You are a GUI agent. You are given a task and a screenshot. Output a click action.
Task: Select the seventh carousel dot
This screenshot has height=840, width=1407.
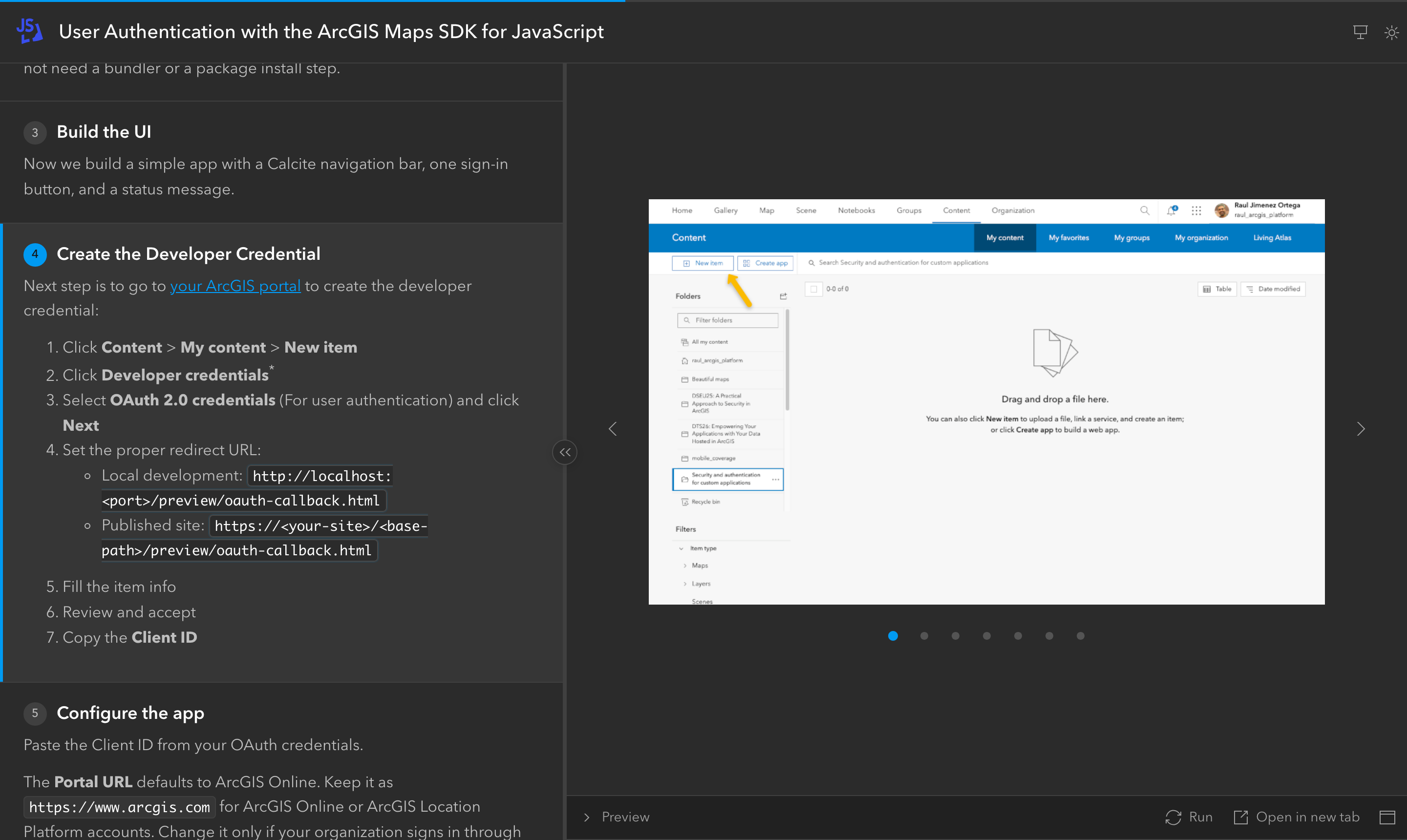tap(1080, 636)
